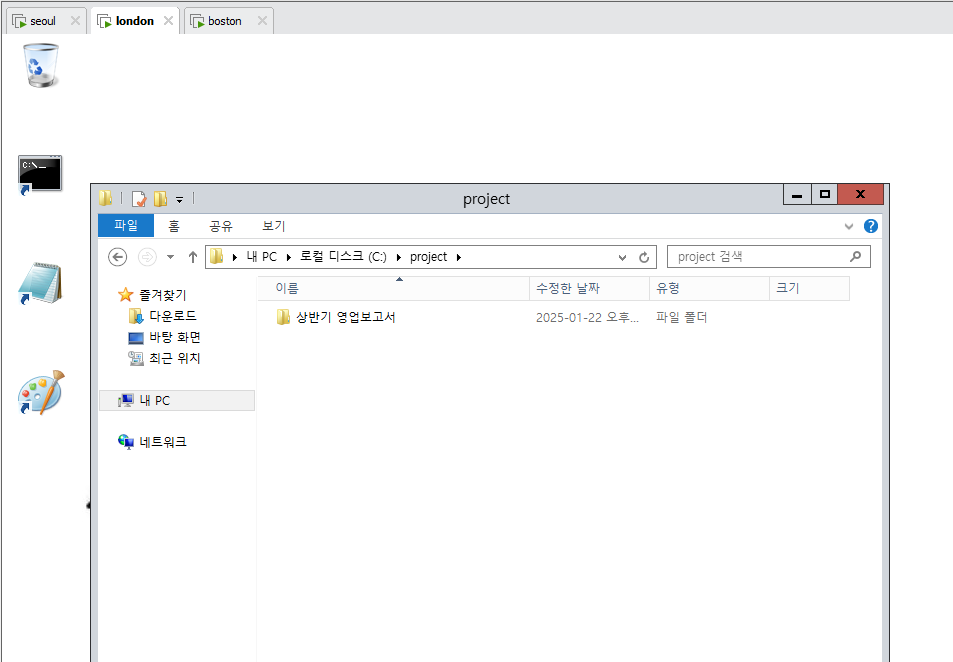Click the project 검색 search box
Screen dimensions: 953x662
(768, 257)
